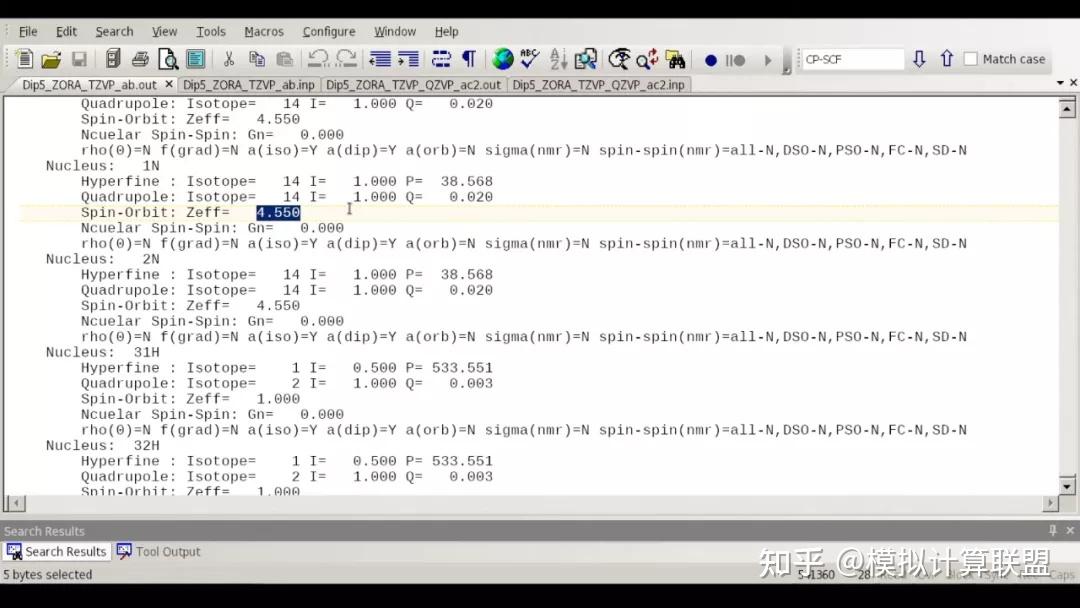Viewport: 1080px width, 608px height.
Task: Close the Dip5_ZORA_TZVP_ab.out tab
Action: 169,84
